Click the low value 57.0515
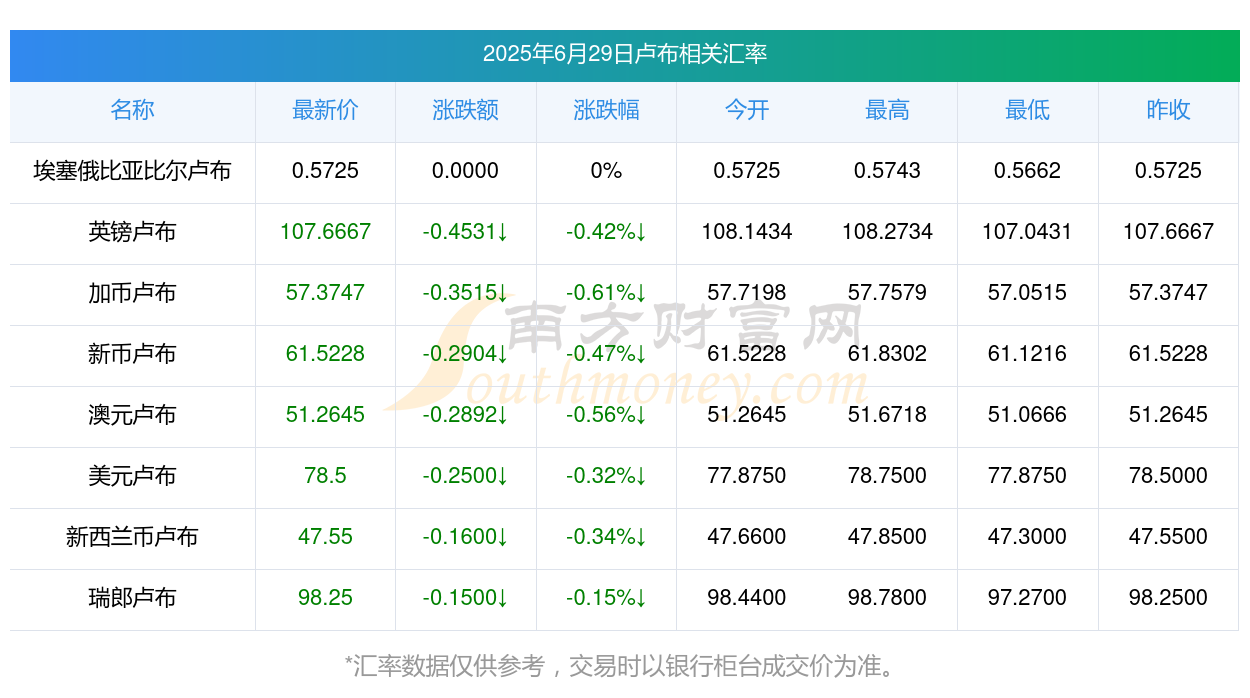1250x698 pixels. click(1028, 293)
